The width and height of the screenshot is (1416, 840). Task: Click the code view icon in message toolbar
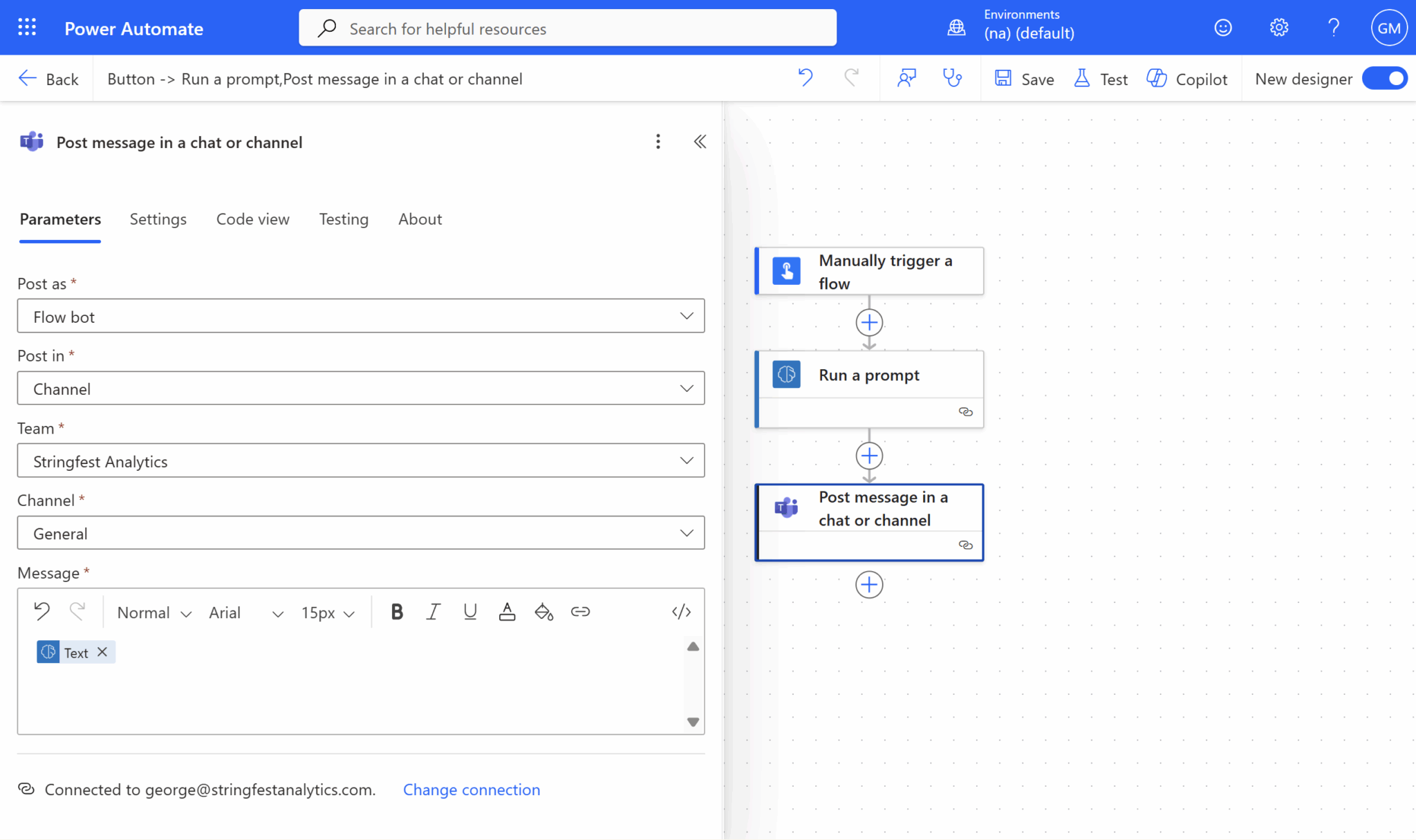[x=681, y=612]
